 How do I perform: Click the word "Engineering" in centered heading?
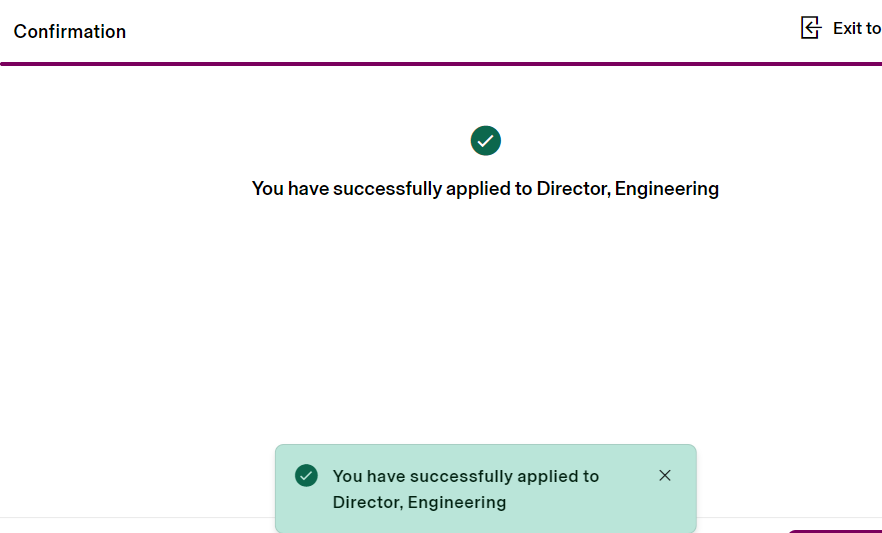click(x=667, y=188)
